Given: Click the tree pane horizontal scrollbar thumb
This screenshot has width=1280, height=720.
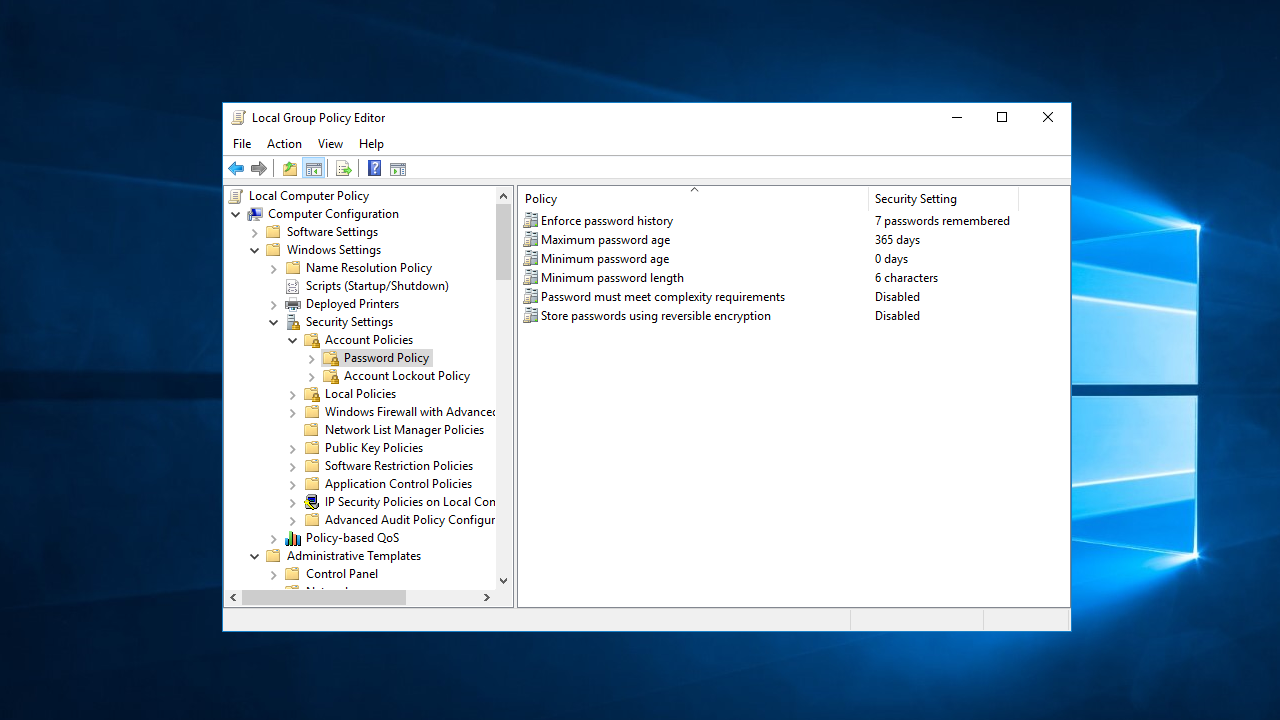Looking at the screenshot, I should [x=323, y=598].
